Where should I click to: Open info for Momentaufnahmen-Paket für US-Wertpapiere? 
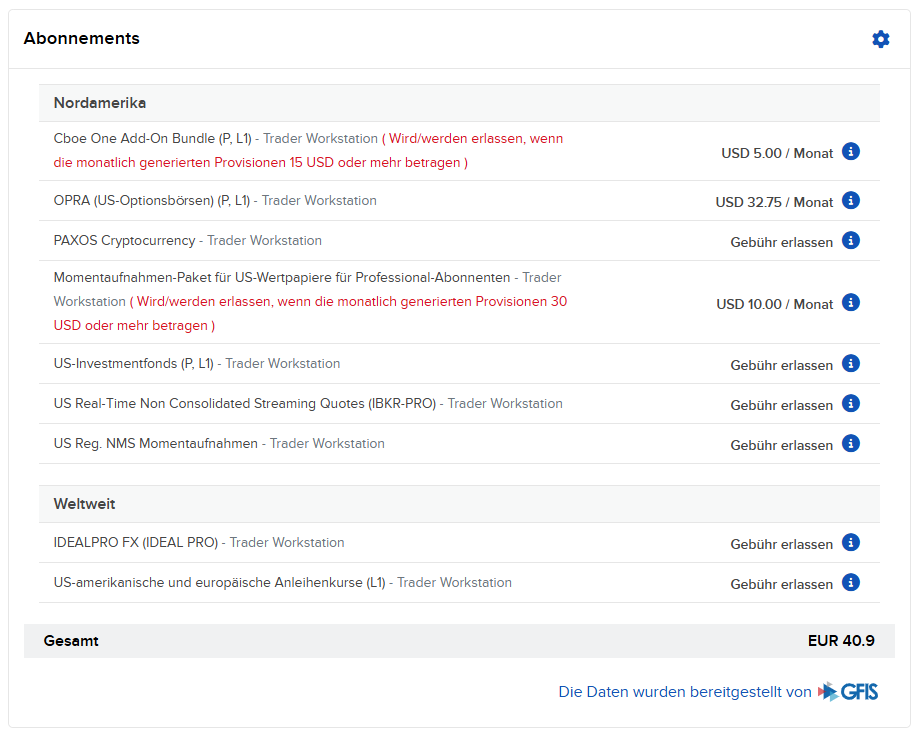pos(851,303)
